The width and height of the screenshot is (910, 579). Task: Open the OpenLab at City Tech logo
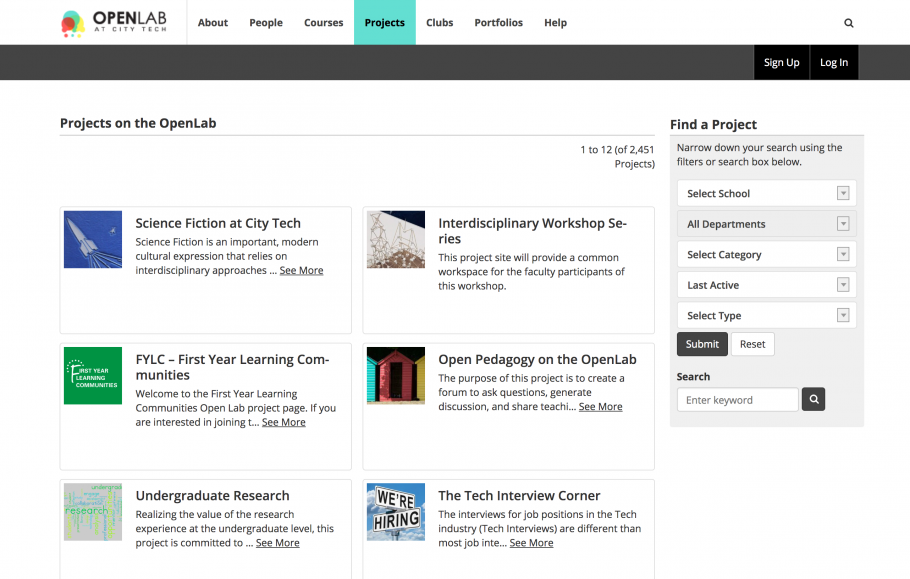point(114,24)
